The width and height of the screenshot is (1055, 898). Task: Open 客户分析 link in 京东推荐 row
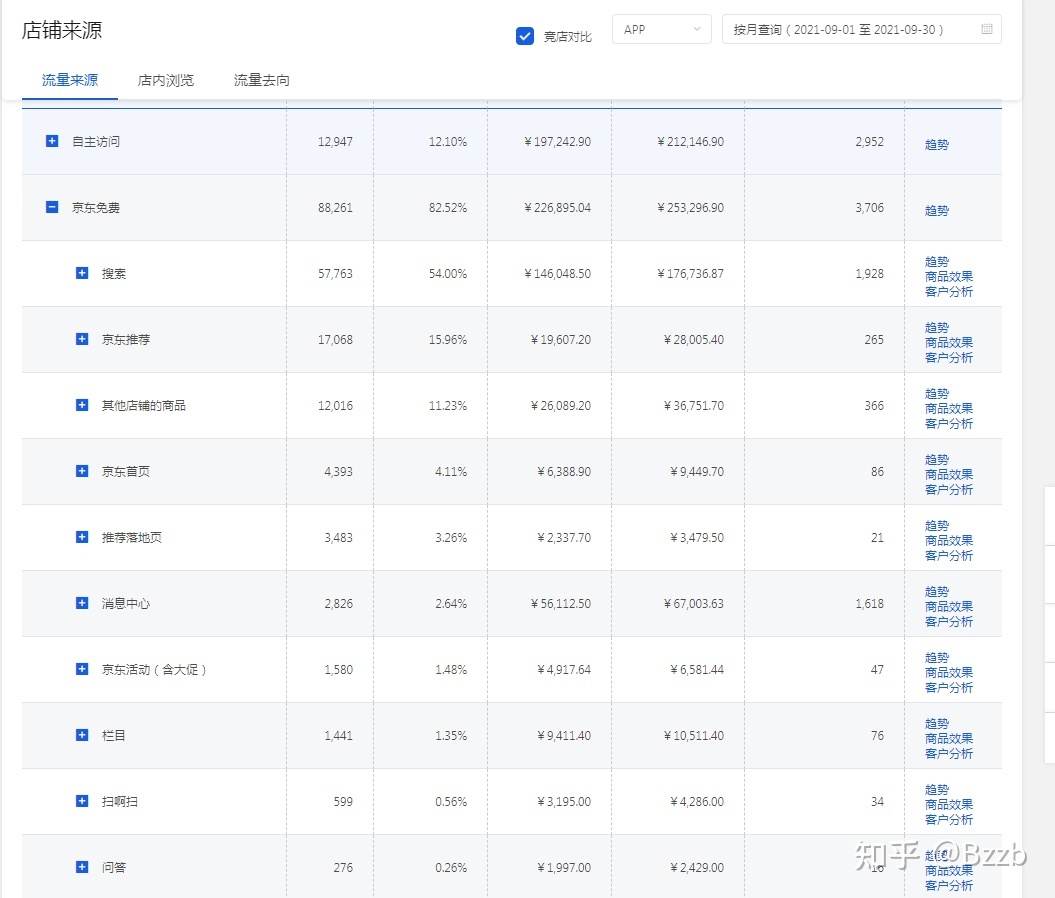[x=949, y=357]
